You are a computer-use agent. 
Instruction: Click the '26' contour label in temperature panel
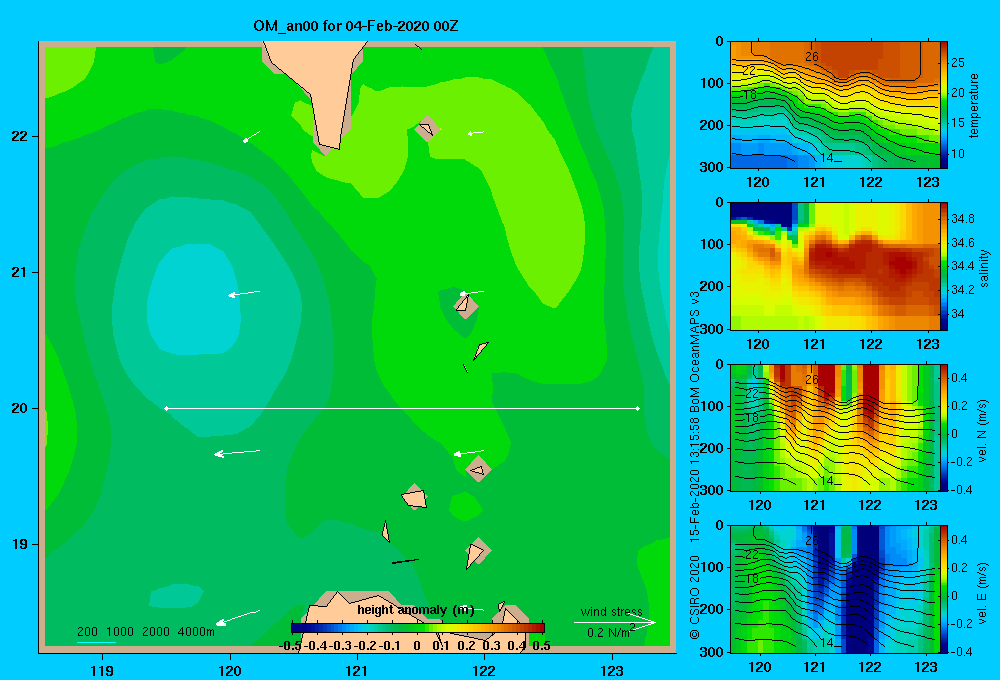pyautogui.click(x=811, y=56)
